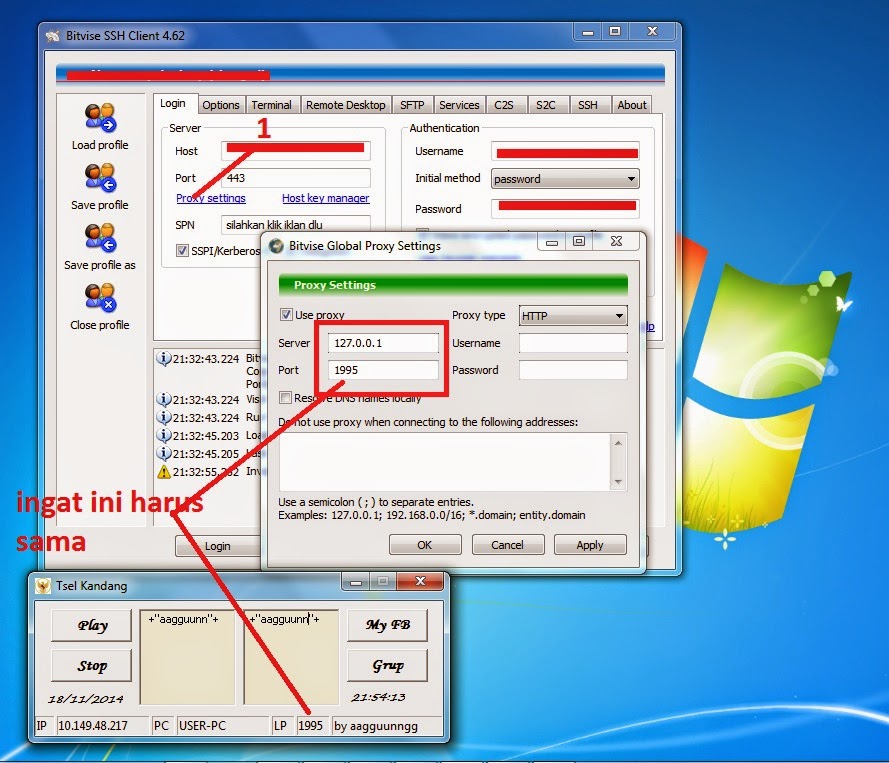Open the Initial method password dropdown

(565, 179)
